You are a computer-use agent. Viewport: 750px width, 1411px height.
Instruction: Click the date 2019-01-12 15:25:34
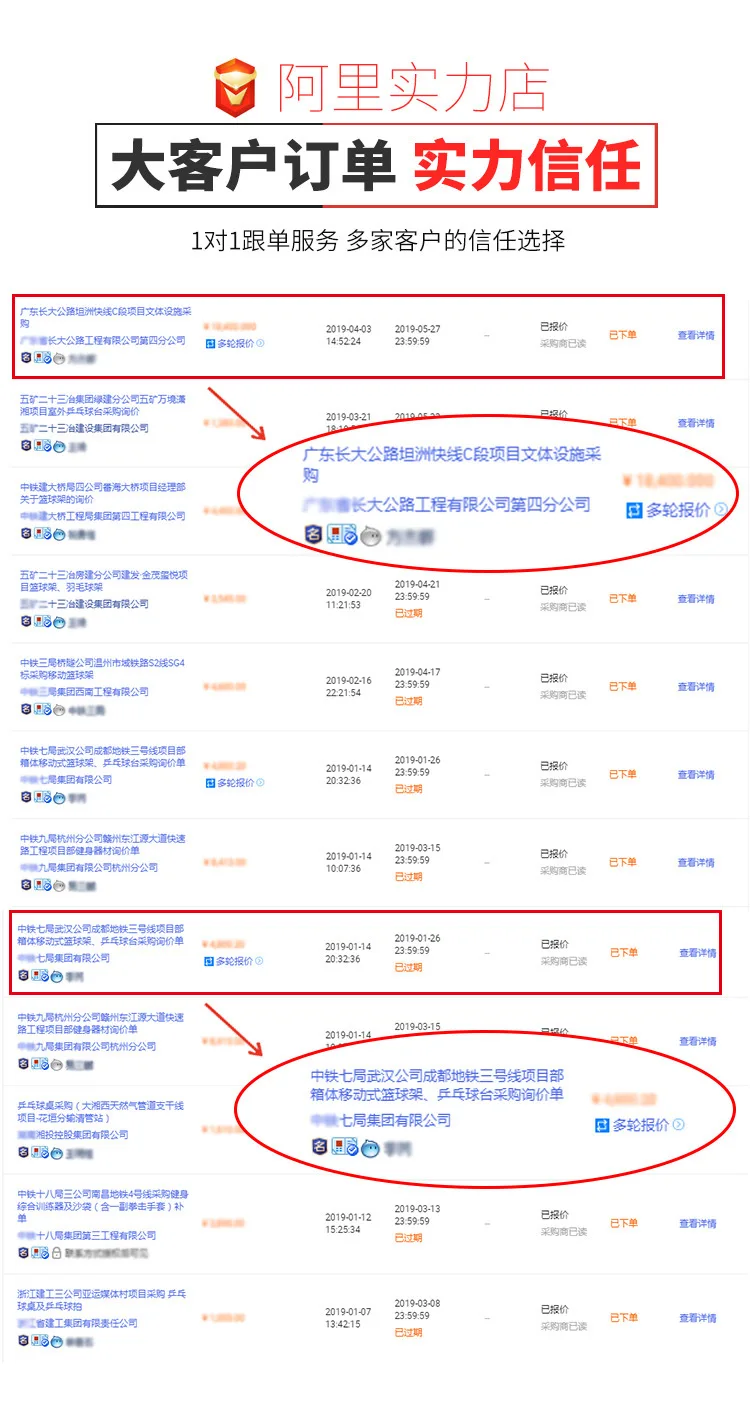click(x=348, y=1223)
